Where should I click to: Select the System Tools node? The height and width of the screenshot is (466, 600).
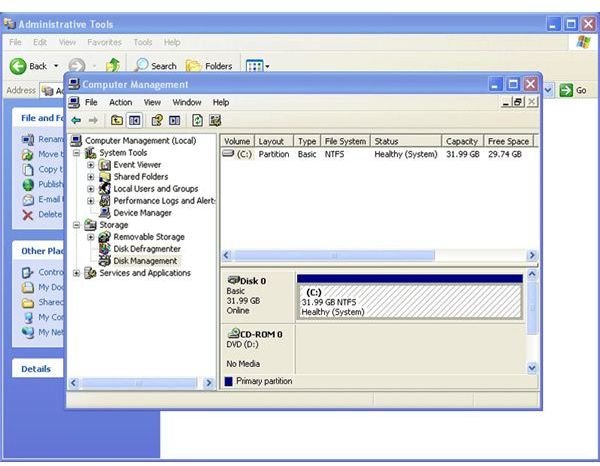(123, 153)
